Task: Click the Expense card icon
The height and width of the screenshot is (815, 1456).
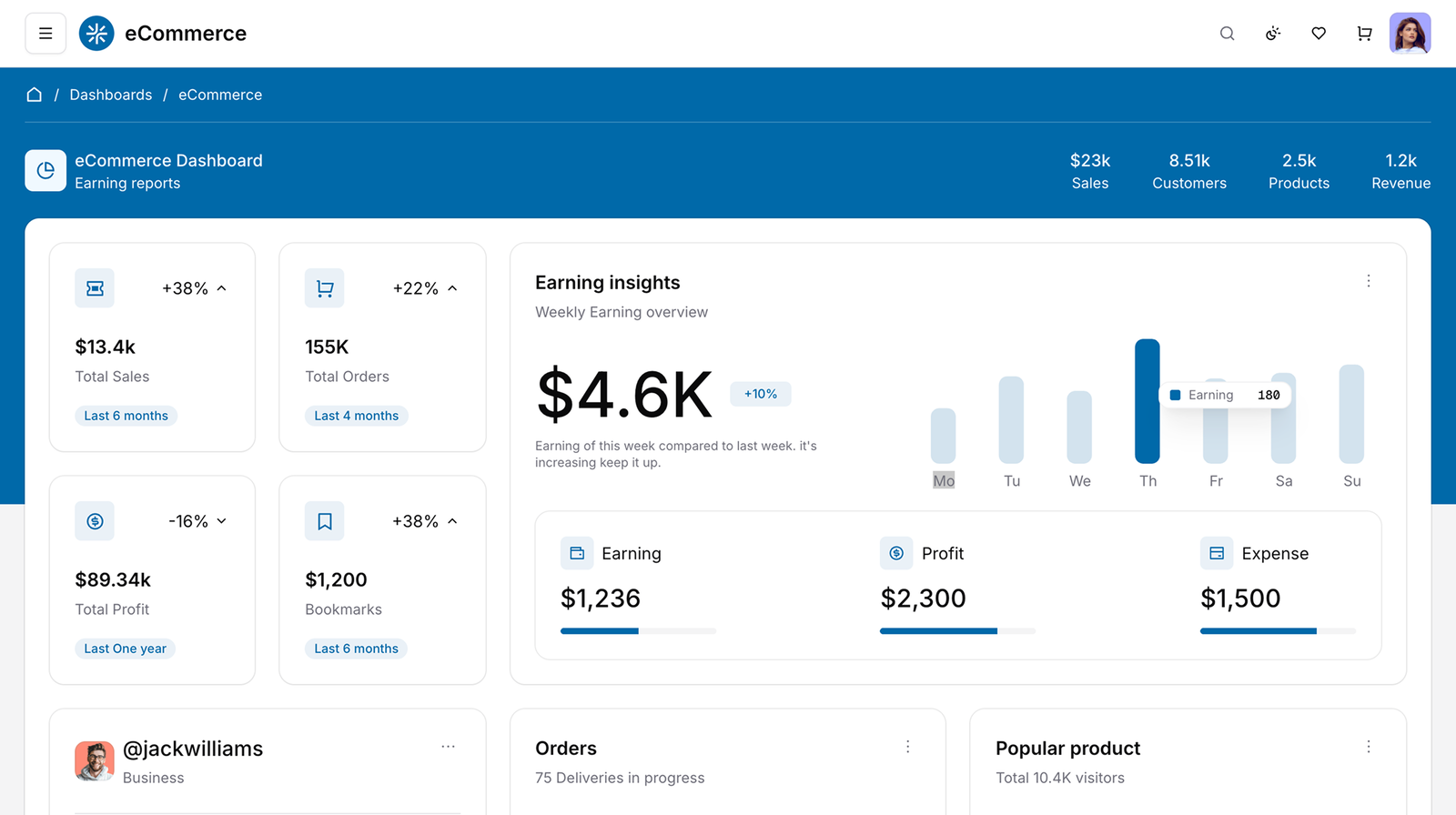Action: (x=1217, y=553)
